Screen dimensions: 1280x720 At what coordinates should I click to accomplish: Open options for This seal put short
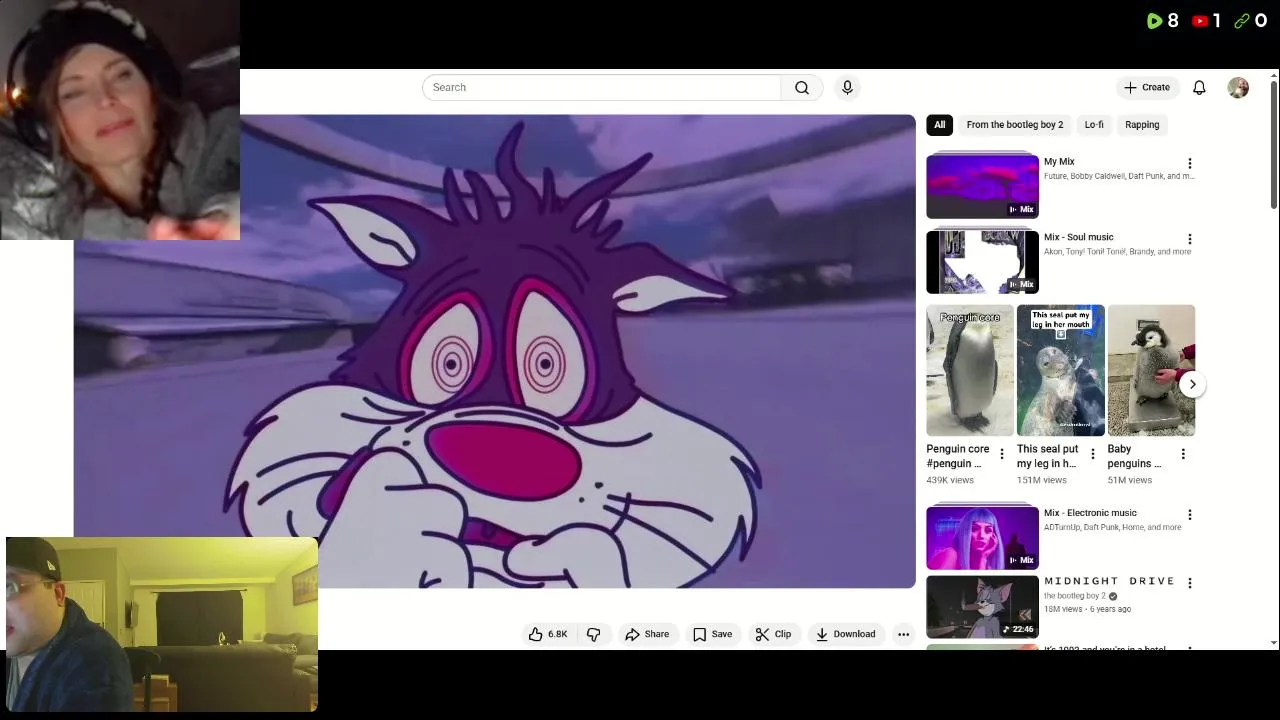1092,455
